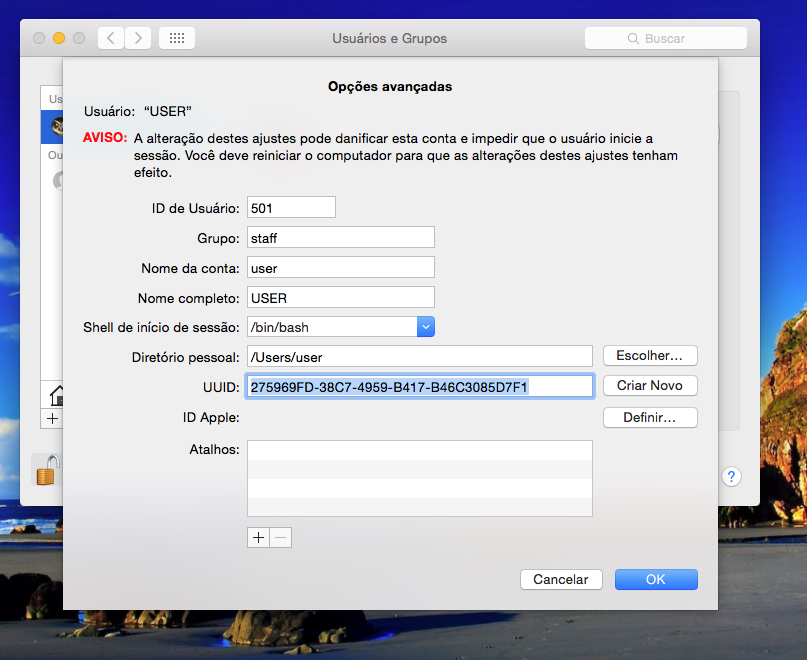
Task: Remove alias with the minus button
Action: 280,537
